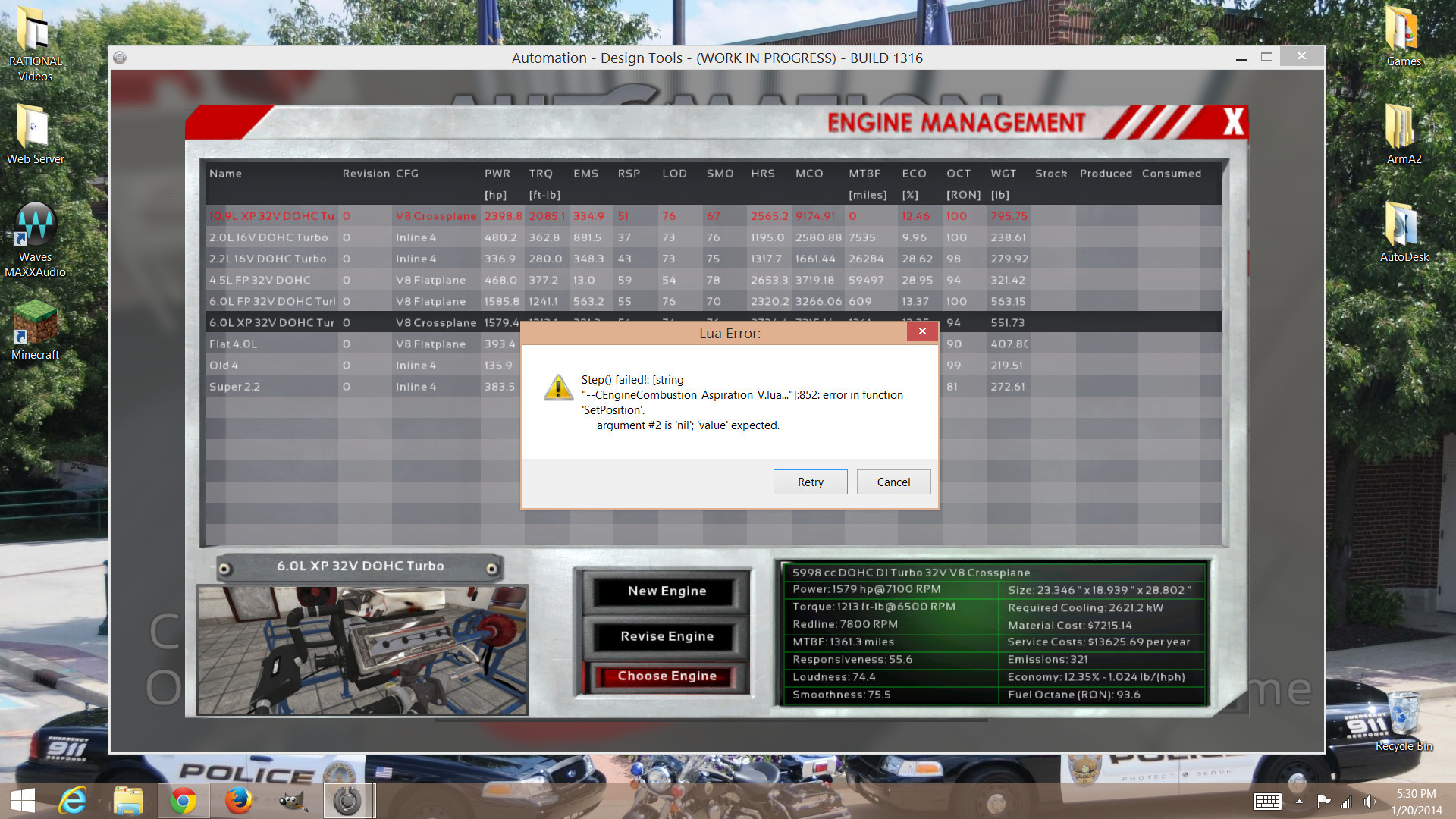Close the Lua Error dialog
1456x819 pixels.
click(x=921, y=331)
